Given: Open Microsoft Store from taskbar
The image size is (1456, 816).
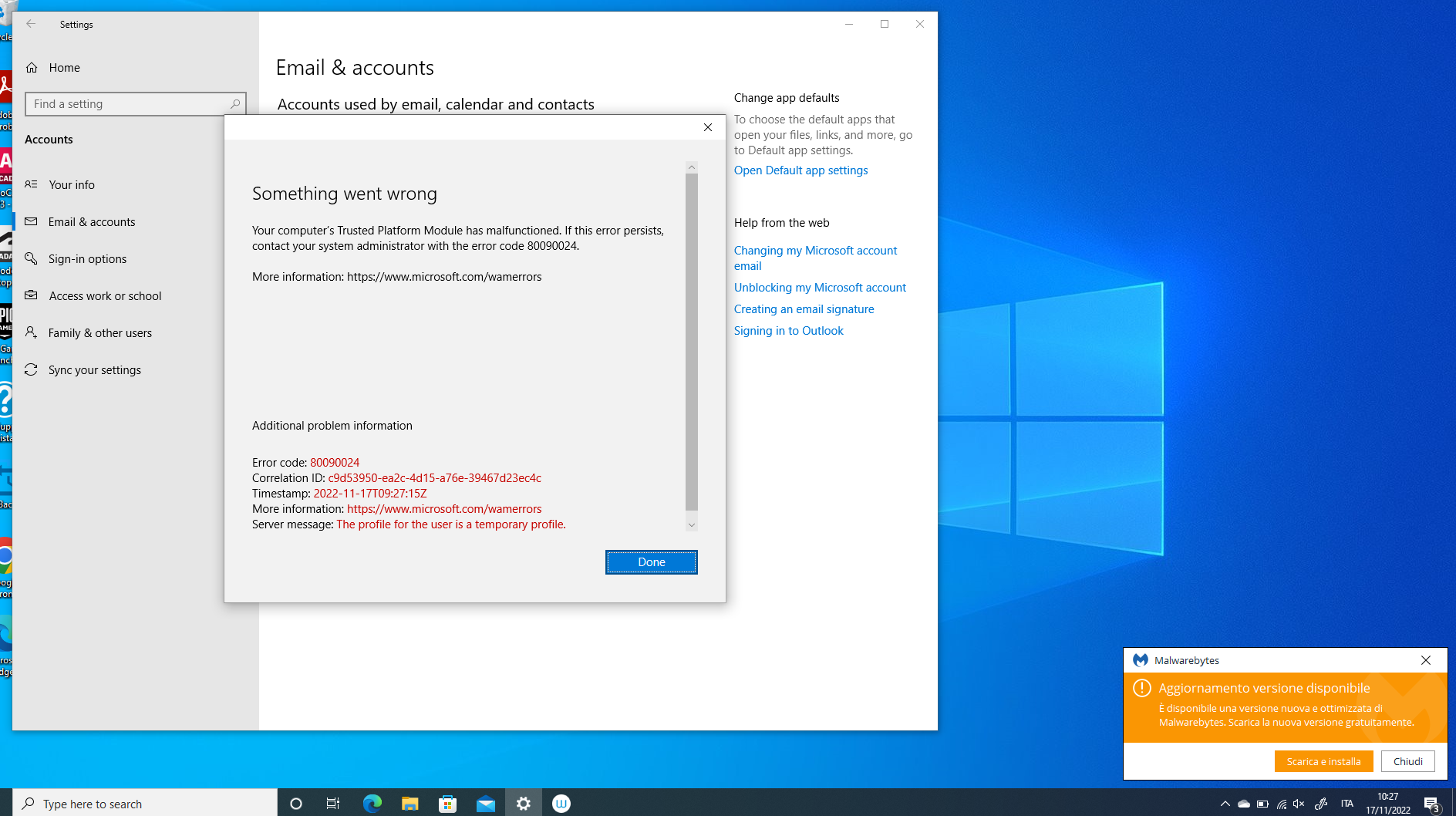Looking at the screenshot, I should [x=447, y=804].
